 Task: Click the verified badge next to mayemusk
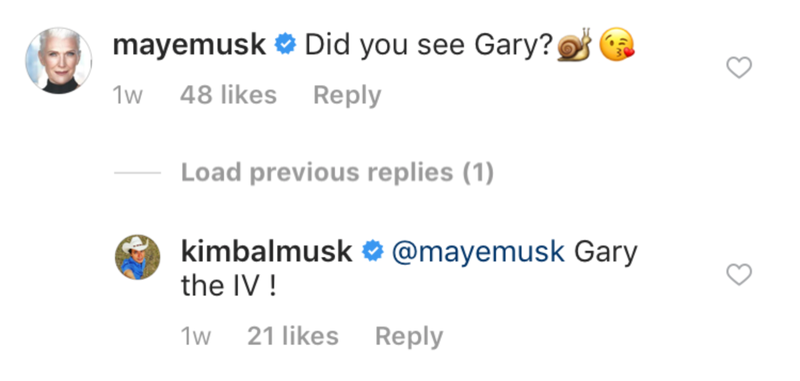286,45
